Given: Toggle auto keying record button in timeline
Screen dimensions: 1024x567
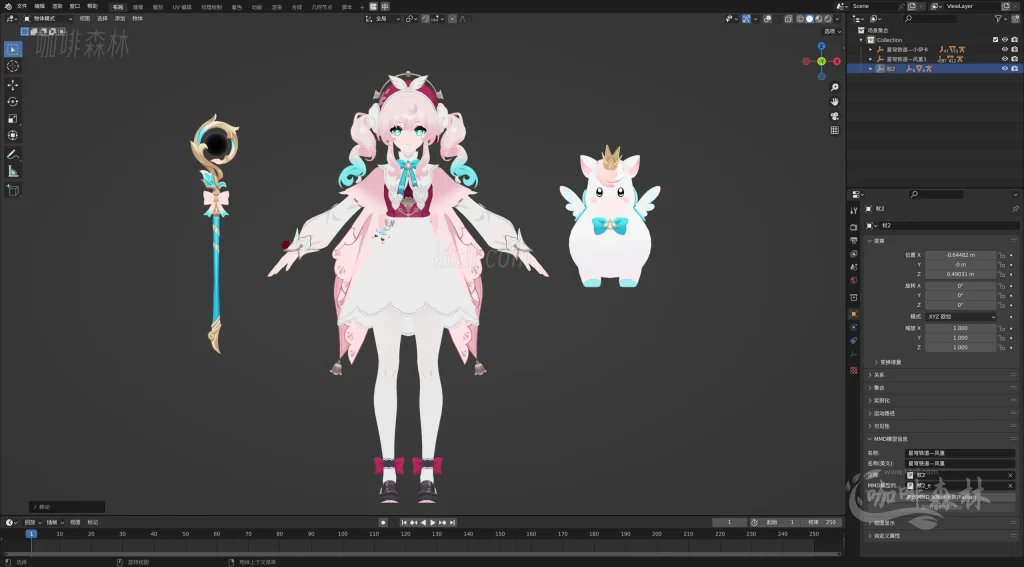Looking at the screenshot, I should point(383,523).
